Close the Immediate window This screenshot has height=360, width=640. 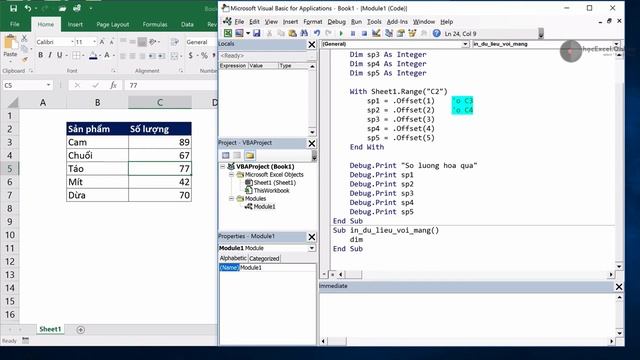(619, 287)
